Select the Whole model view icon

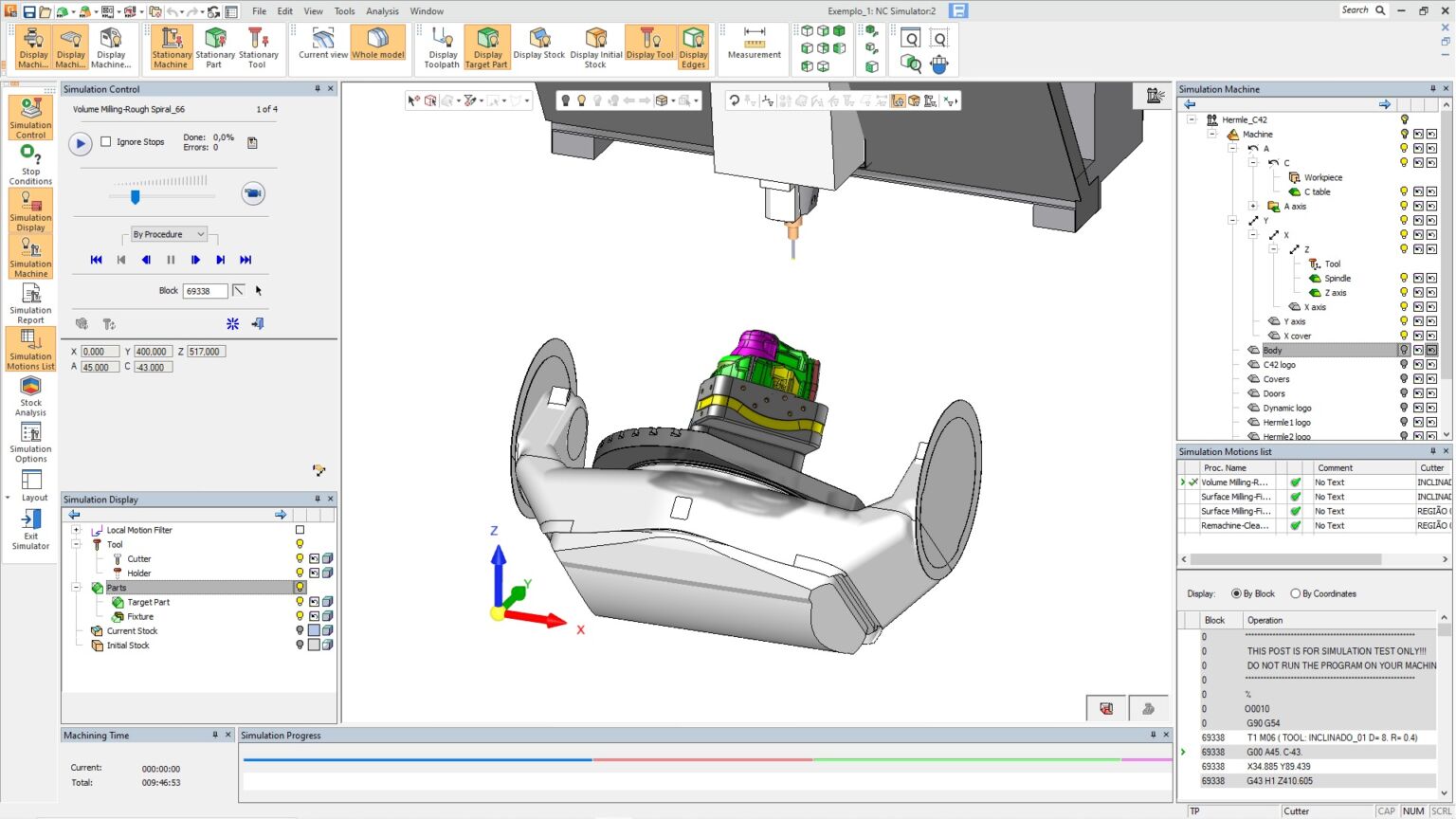point(378,47)
